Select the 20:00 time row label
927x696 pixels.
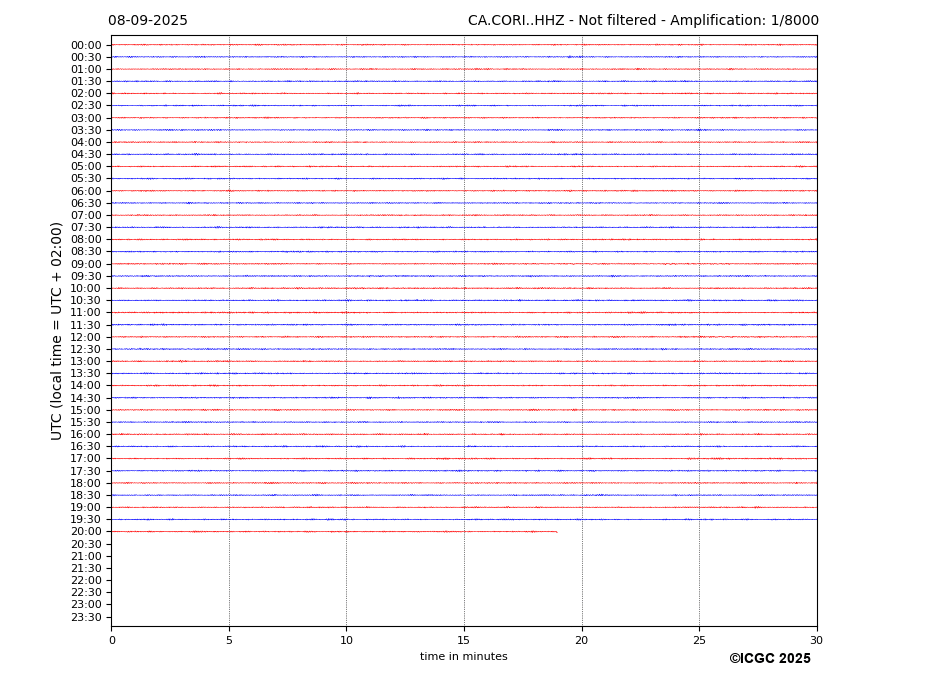[x=86, y=532]
